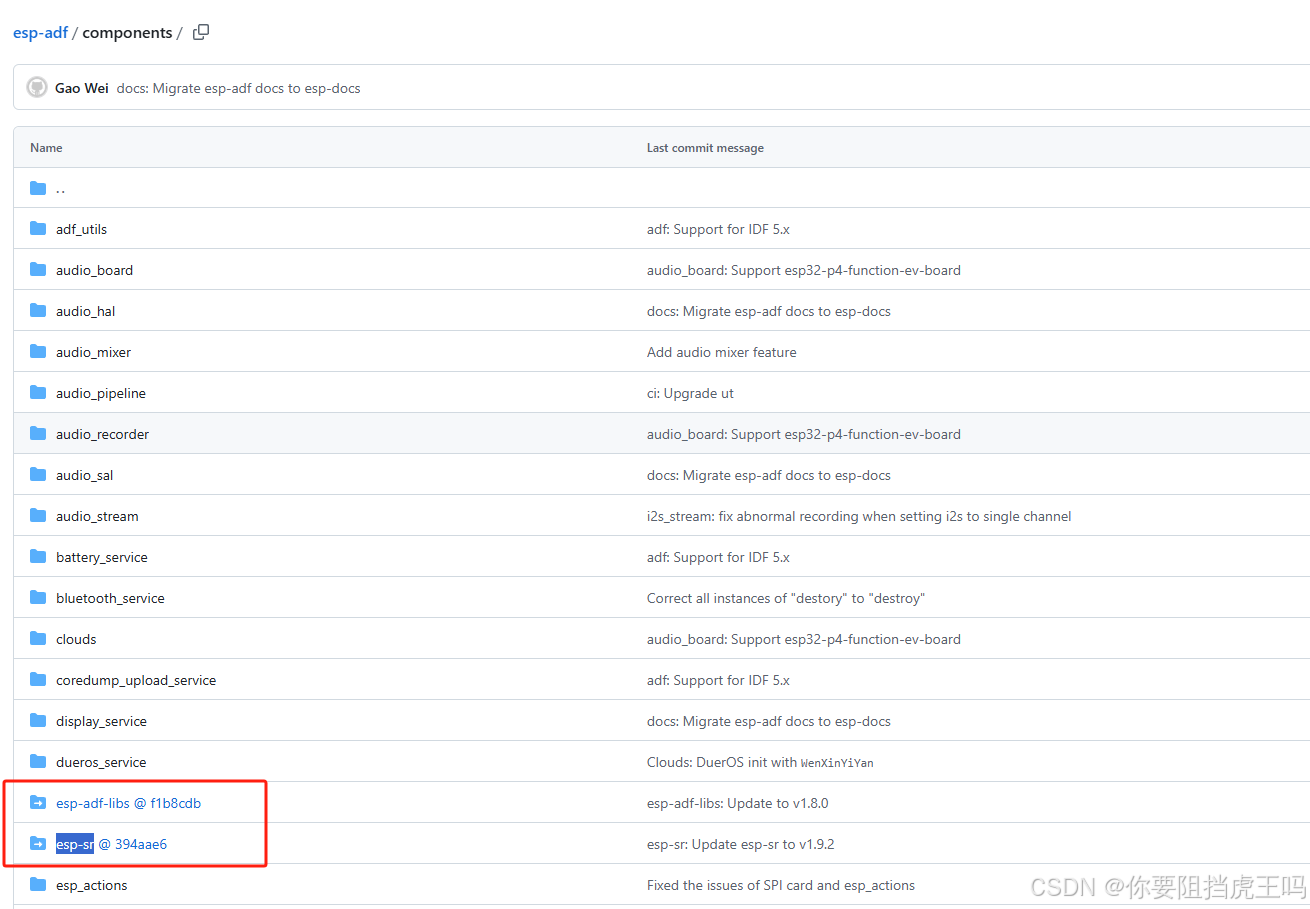Click the audio_recorder folder icon

[x=38, y=434]
